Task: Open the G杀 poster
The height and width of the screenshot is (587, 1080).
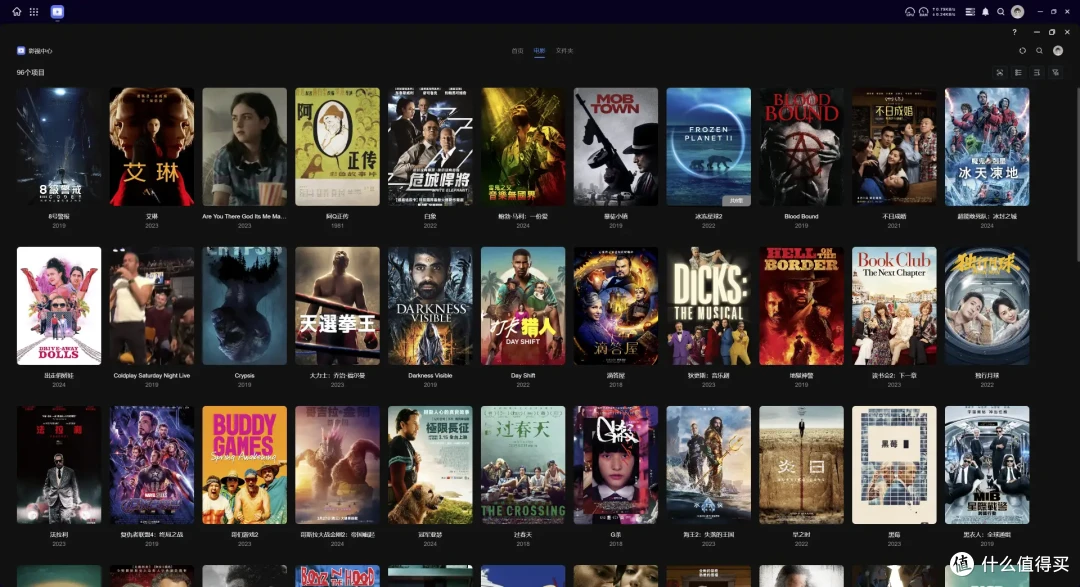Action: tap(616, 465)
